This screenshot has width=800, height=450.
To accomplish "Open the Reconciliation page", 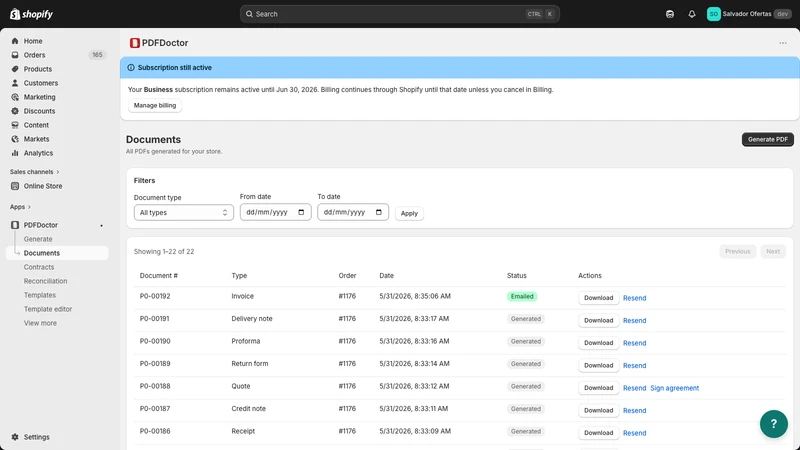I will coord(45,281).
